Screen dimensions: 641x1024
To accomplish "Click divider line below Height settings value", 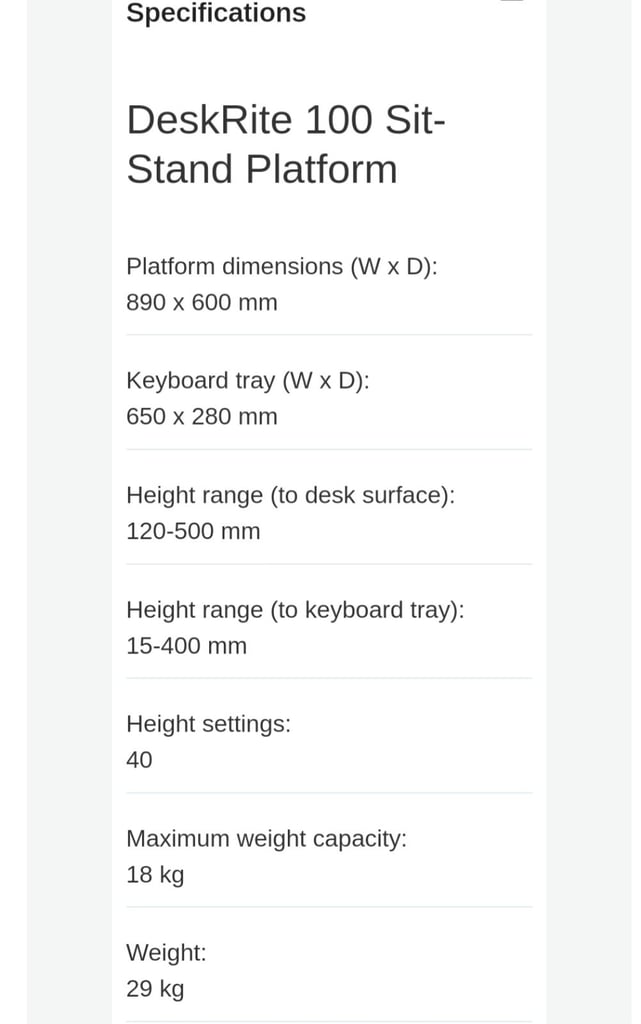I will point(329,793).
